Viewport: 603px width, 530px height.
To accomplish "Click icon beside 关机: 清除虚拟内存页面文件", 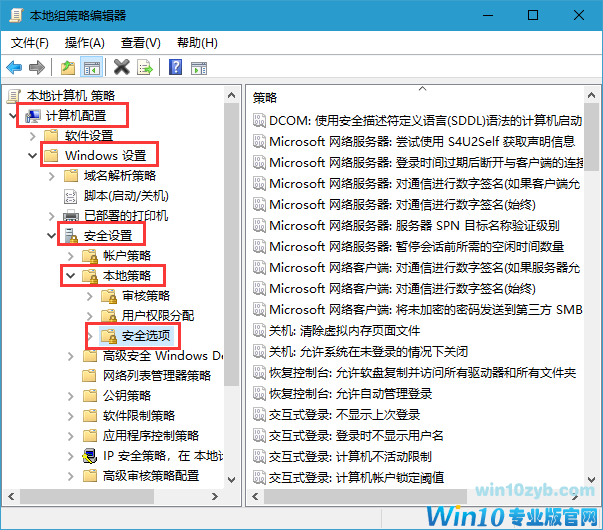I will tap(259, 330).
